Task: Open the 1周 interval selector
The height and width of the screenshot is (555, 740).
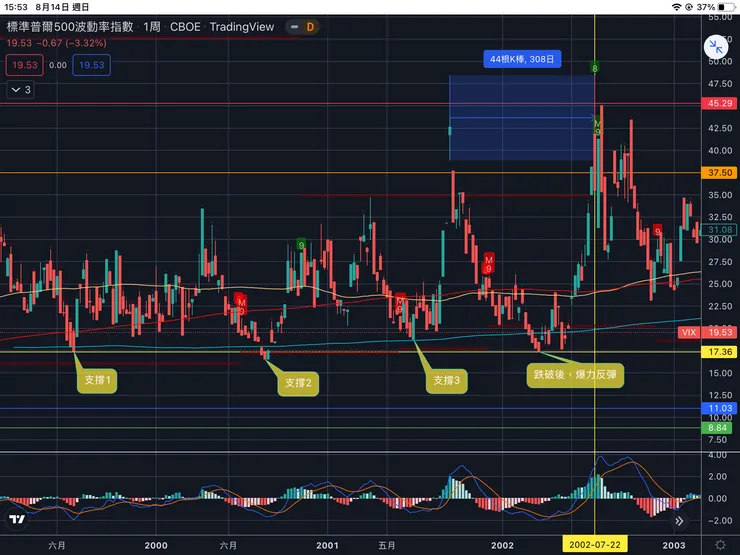Action: click(x=152, y=27)
